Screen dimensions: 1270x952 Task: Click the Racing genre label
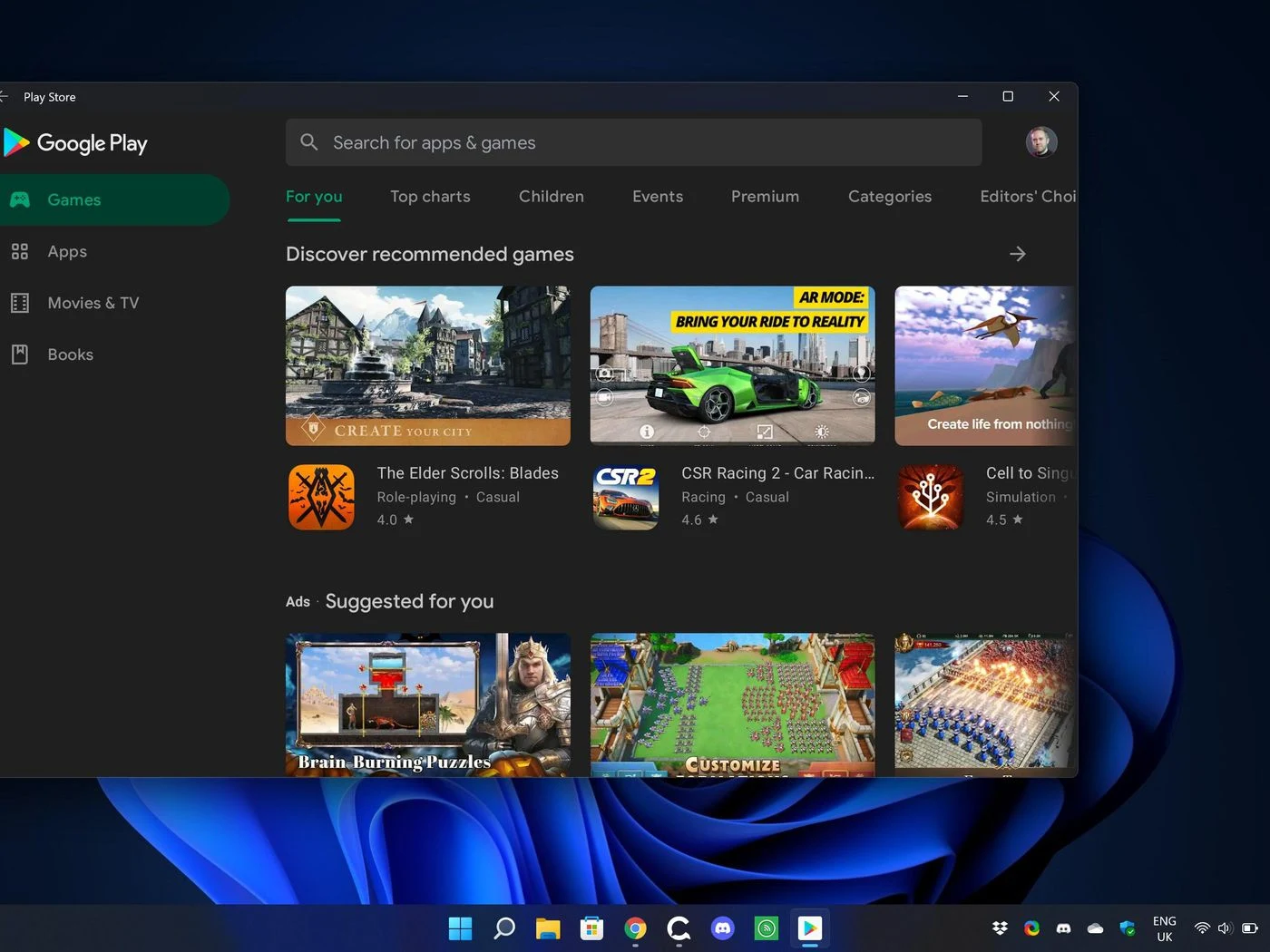point(703,497)
